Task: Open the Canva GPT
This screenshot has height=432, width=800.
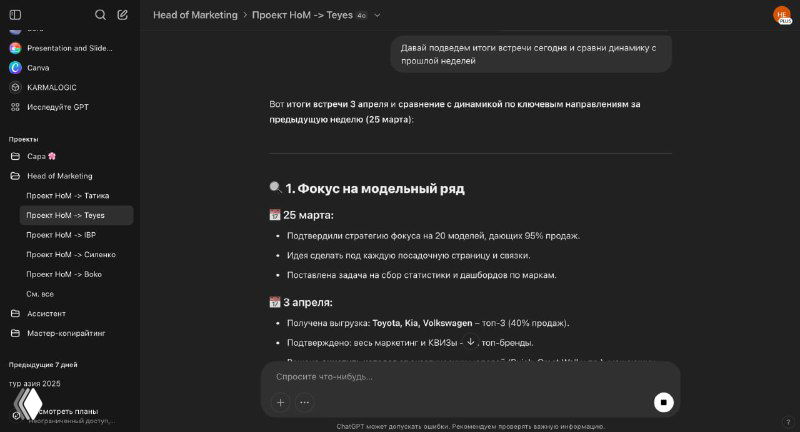Action: click(x=38, y=67)
